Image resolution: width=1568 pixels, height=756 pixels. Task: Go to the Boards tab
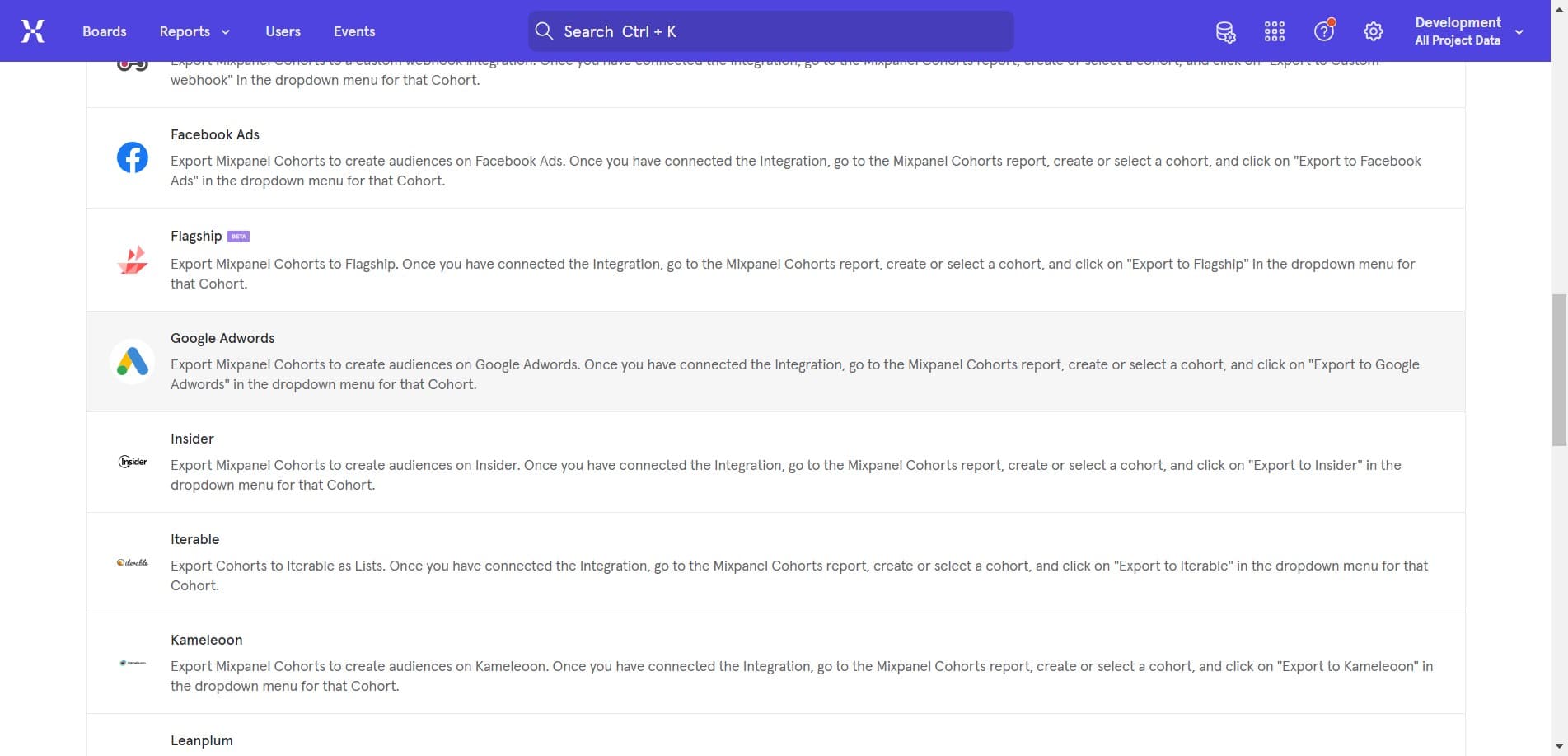click(x=105, y=31)
